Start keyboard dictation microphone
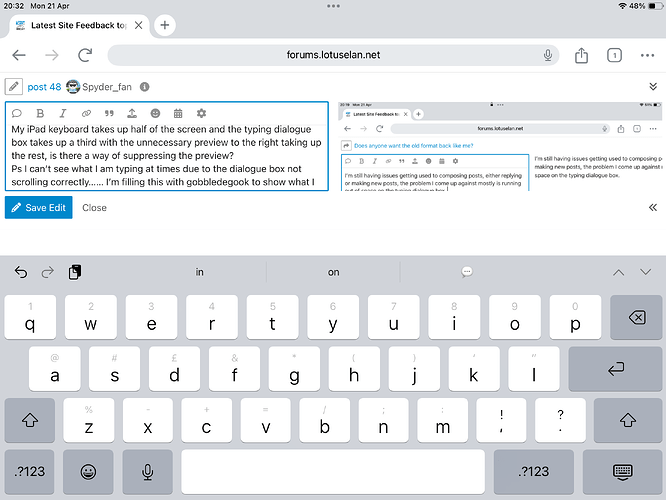This screenshot has width=666, height=500. 147,472
